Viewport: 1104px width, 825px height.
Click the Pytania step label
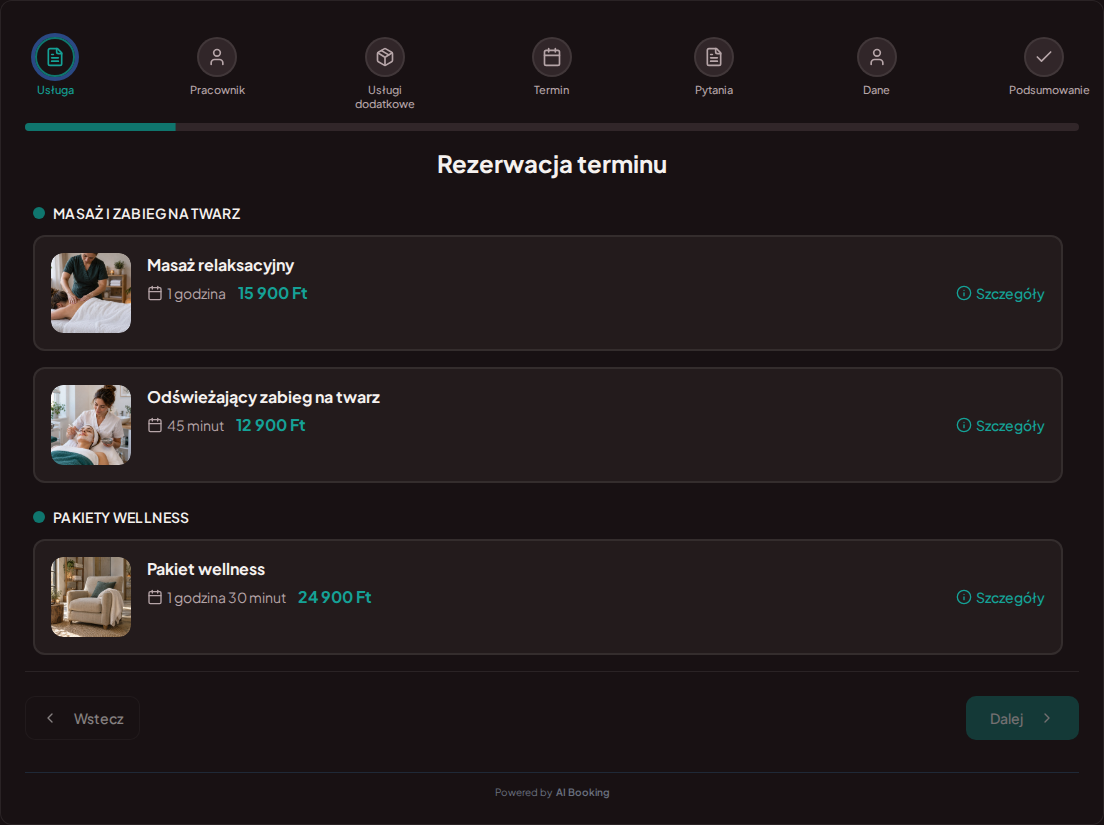click(x=714, y=90)
